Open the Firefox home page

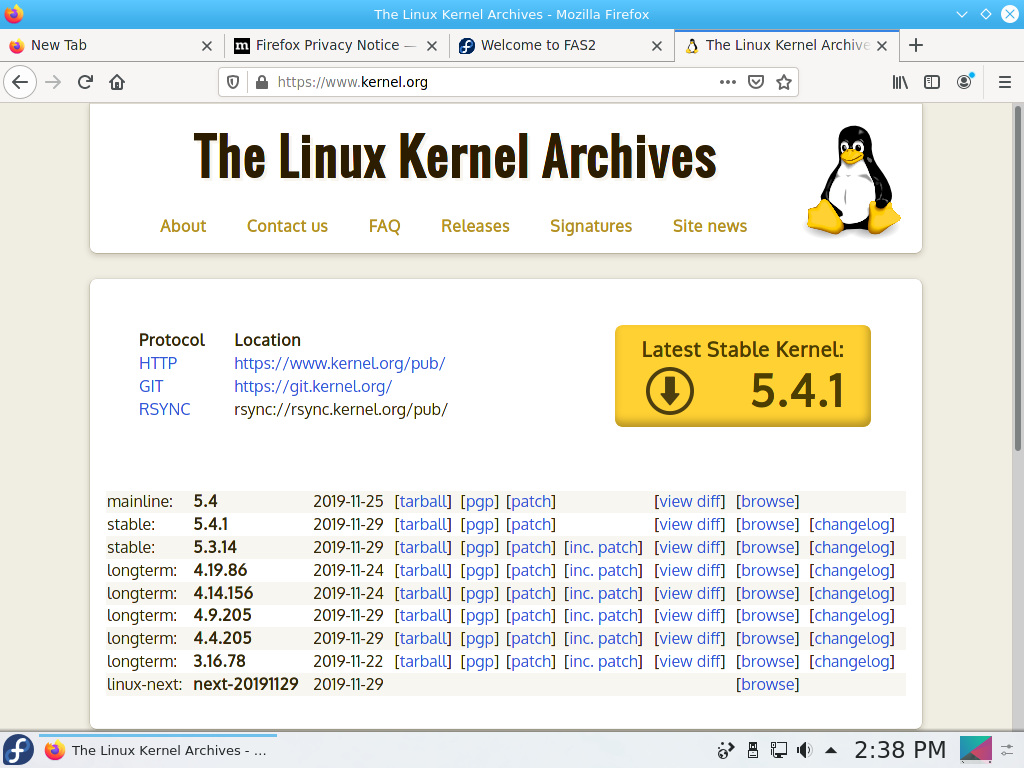[x=117, y=82]
